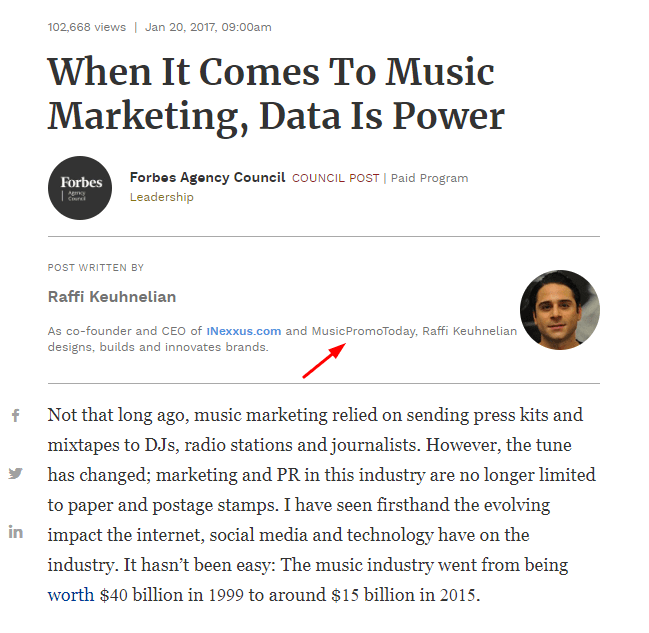Open the INexxus.com link
This screenshot has width=649, height=633.
point(244,331)
